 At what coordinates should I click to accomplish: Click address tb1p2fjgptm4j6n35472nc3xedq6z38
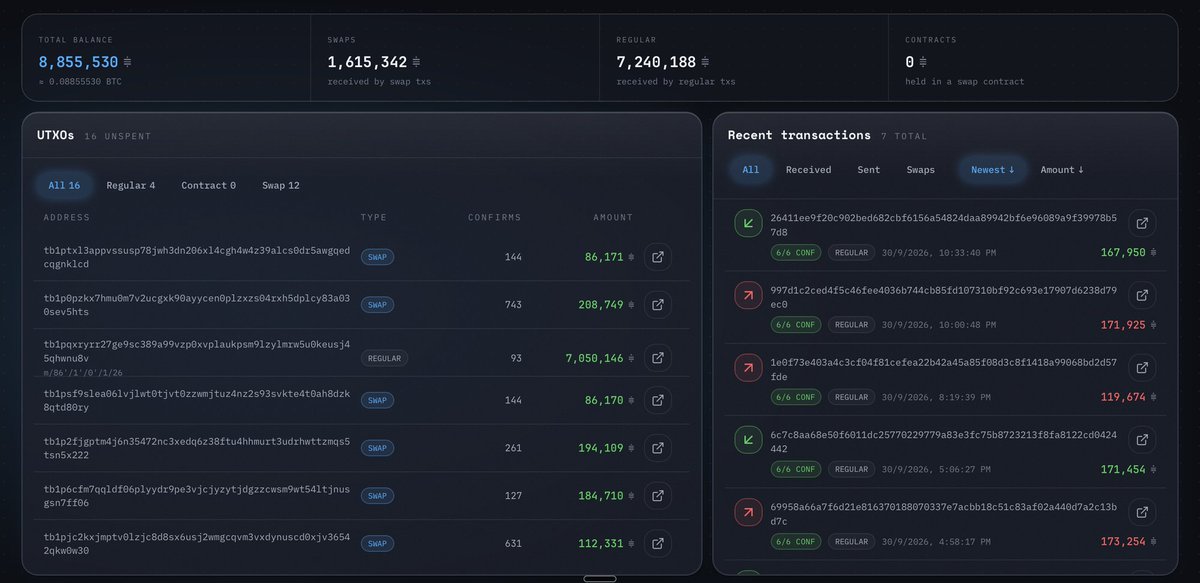point(197,448)
